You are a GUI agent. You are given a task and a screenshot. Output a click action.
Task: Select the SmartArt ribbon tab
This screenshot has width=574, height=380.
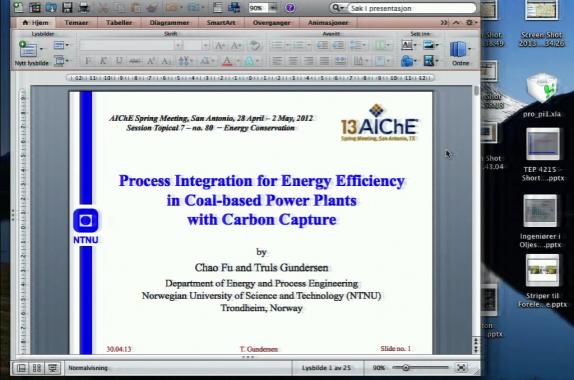(221, 23)
